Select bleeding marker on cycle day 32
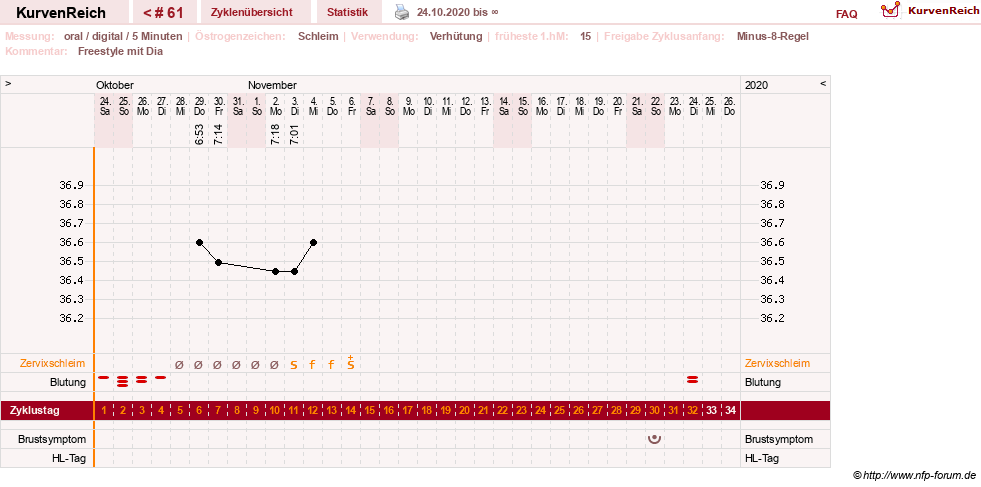981x487 pixels. point(693,379)
